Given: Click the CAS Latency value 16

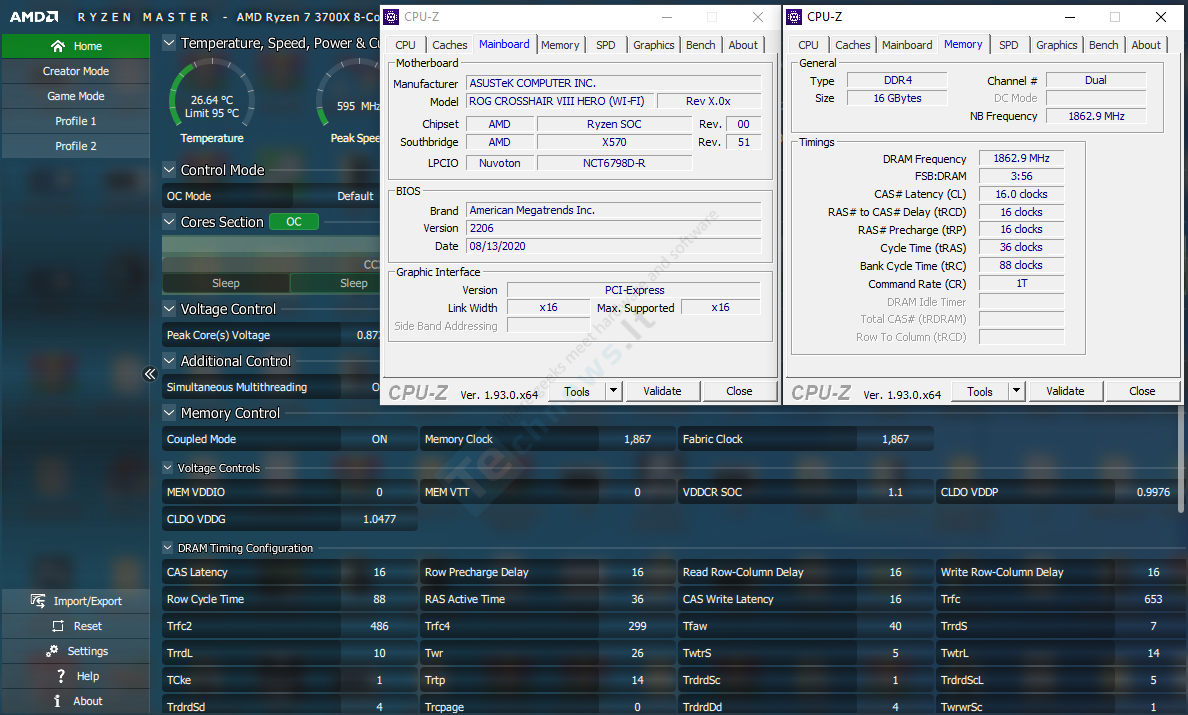Looking at the screenshot, I should point(380,572).
